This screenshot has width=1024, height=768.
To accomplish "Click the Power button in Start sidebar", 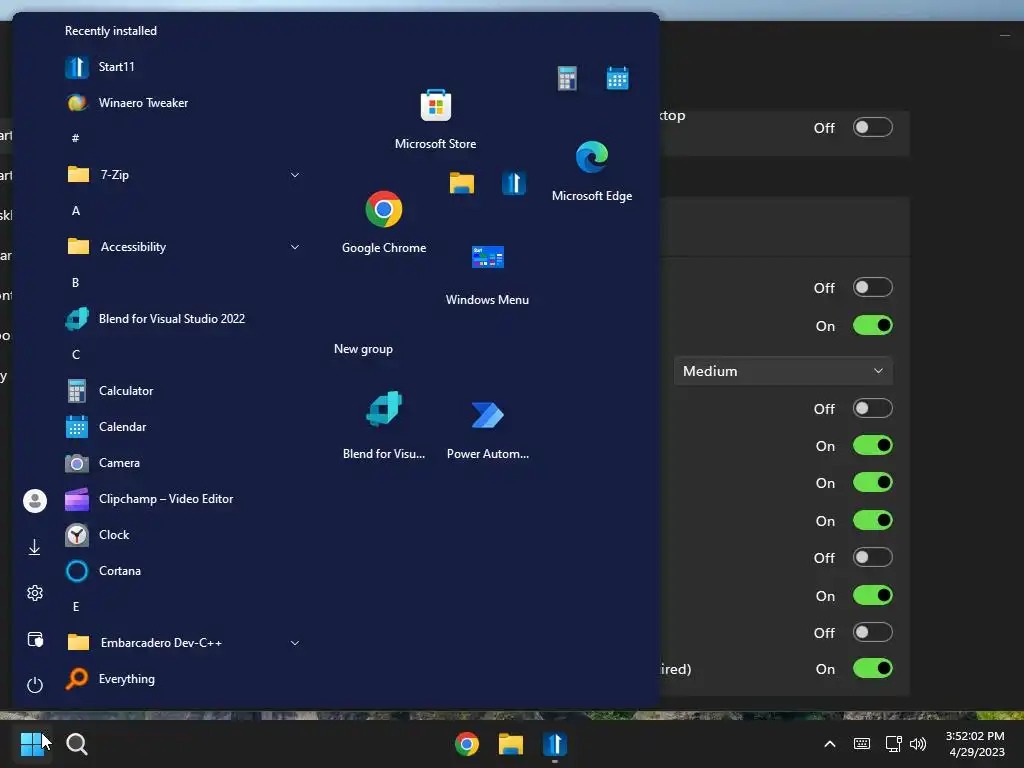I will [35, 684].
